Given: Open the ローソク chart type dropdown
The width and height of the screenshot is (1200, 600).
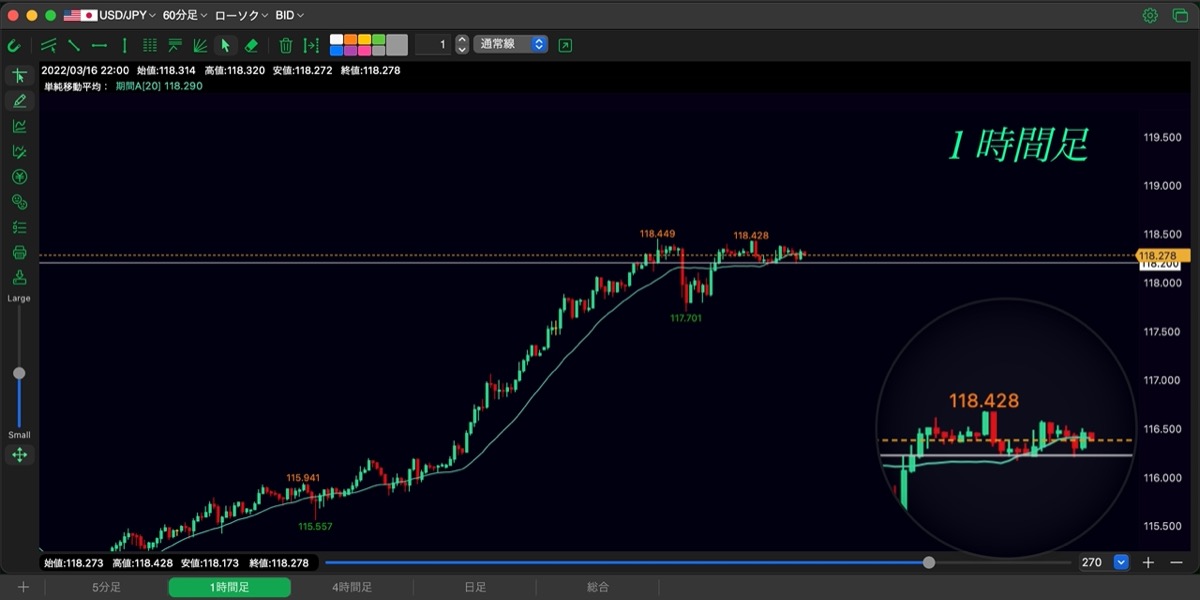Looking at the screenshot, I should [241, 15].
